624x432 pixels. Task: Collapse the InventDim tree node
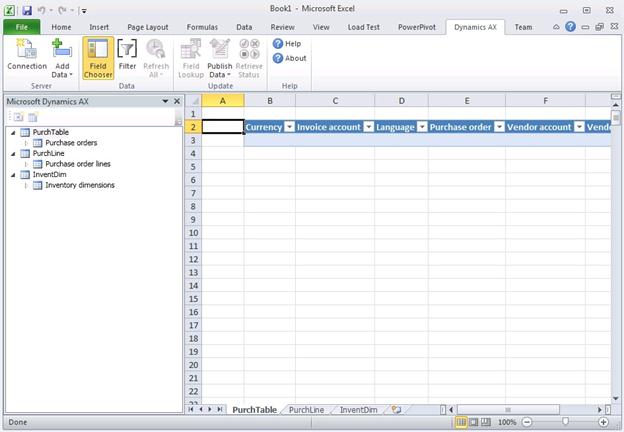point(13,175)
